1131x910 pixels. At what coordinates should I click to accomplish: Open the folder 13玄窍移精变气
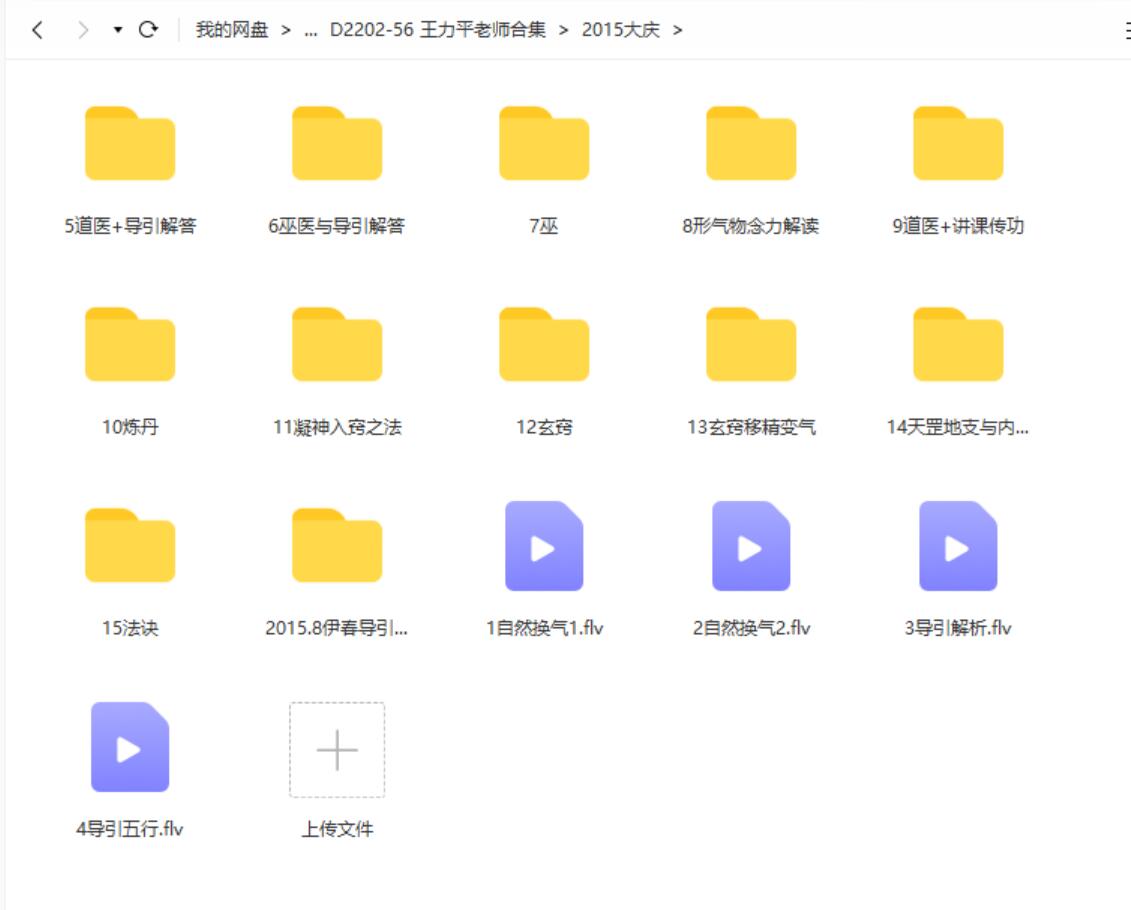click(751, 345)
